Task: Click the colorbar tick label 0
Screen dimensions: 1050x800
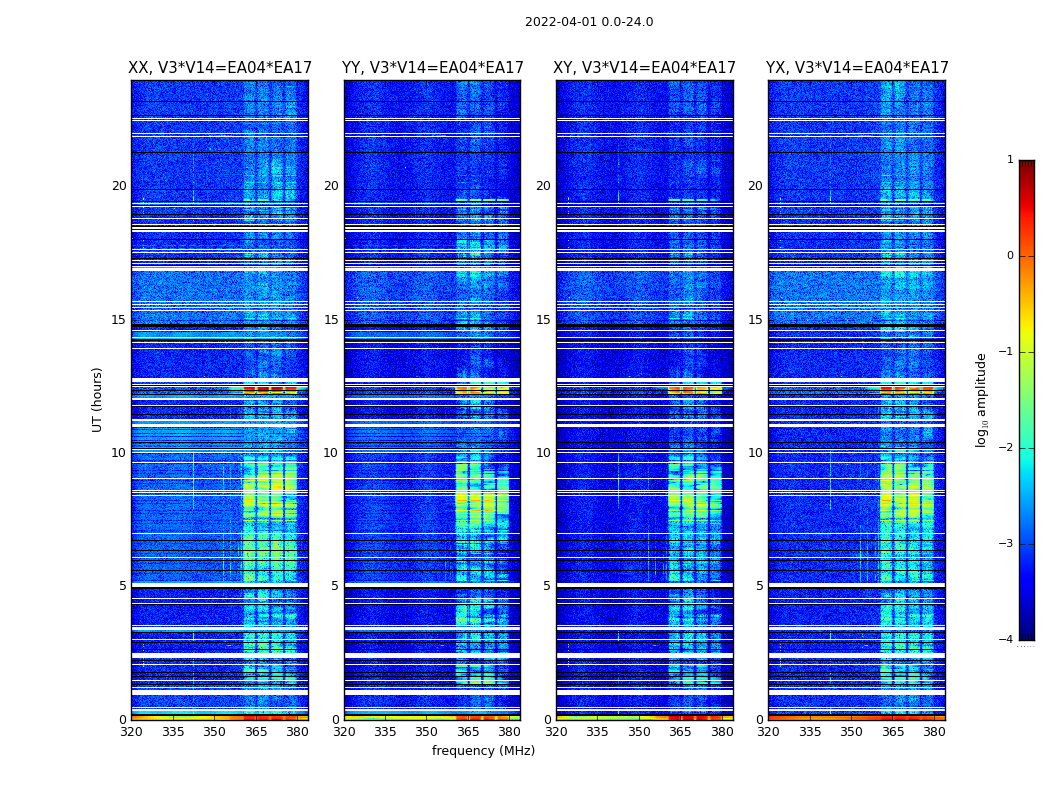Action: (x=1010, y=256)
